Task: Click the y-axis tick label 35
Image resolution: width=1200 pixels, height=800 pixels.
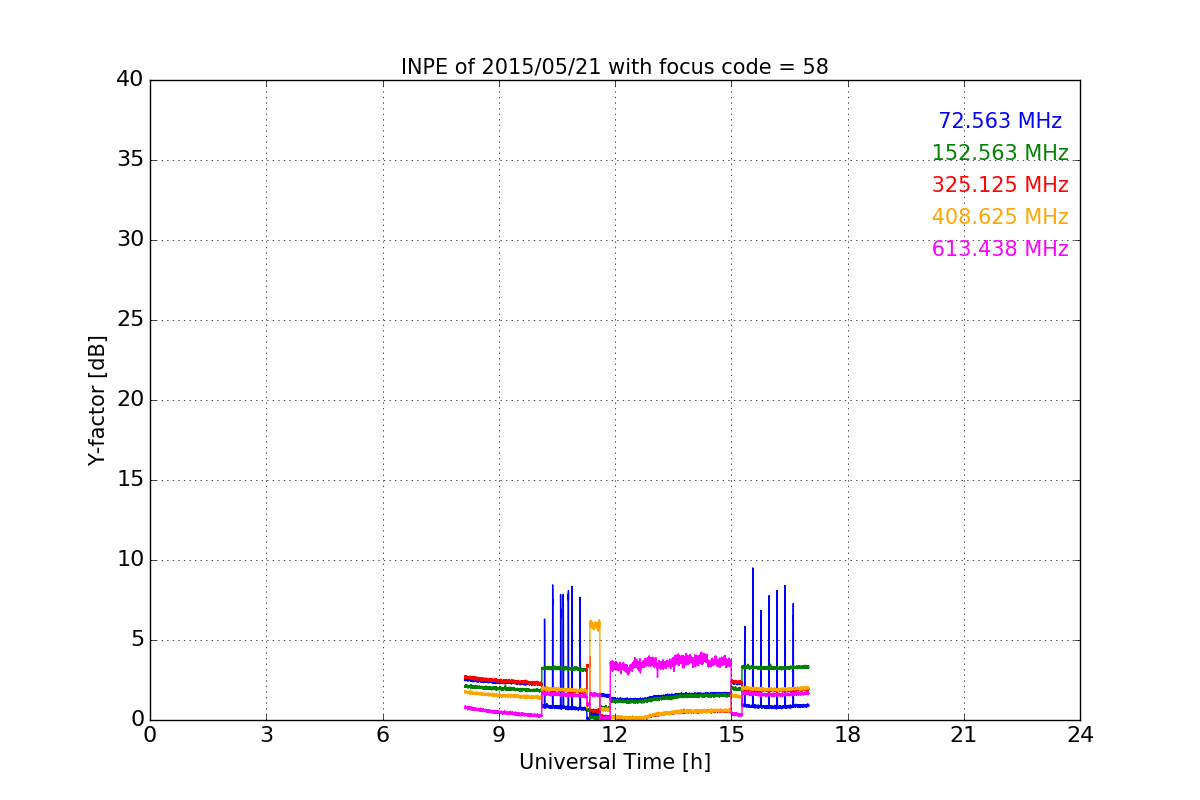Action: click(130, 160)
